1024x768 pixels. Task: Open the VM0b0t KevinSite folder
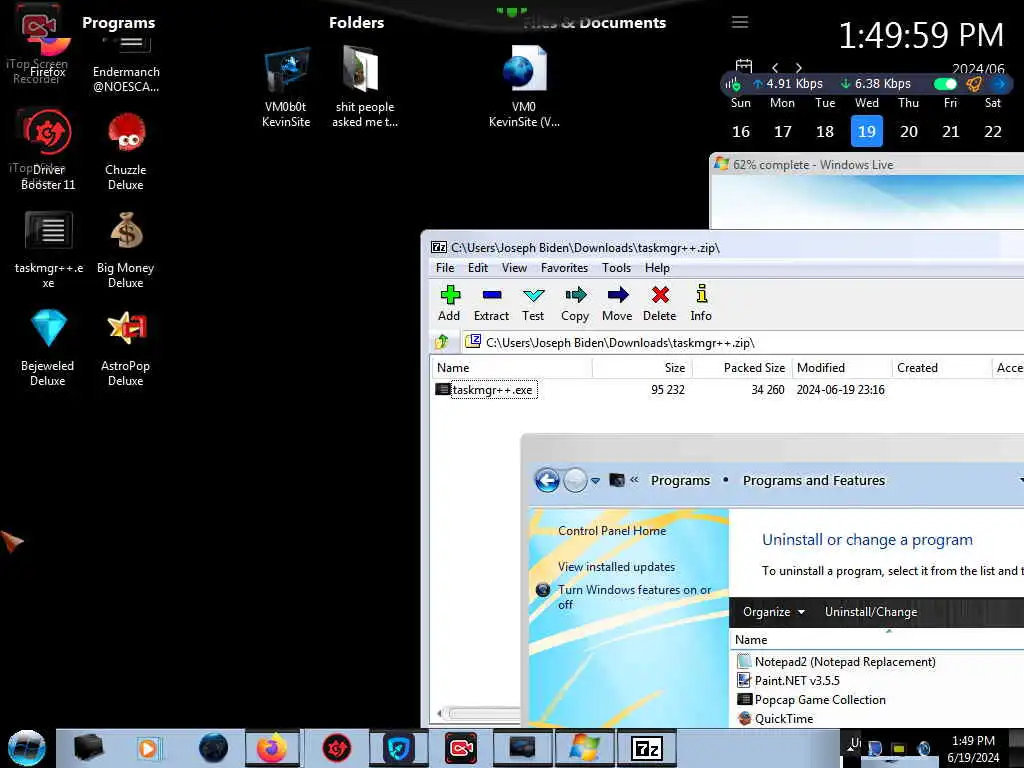pyautogui.click(x=286, y=87)
